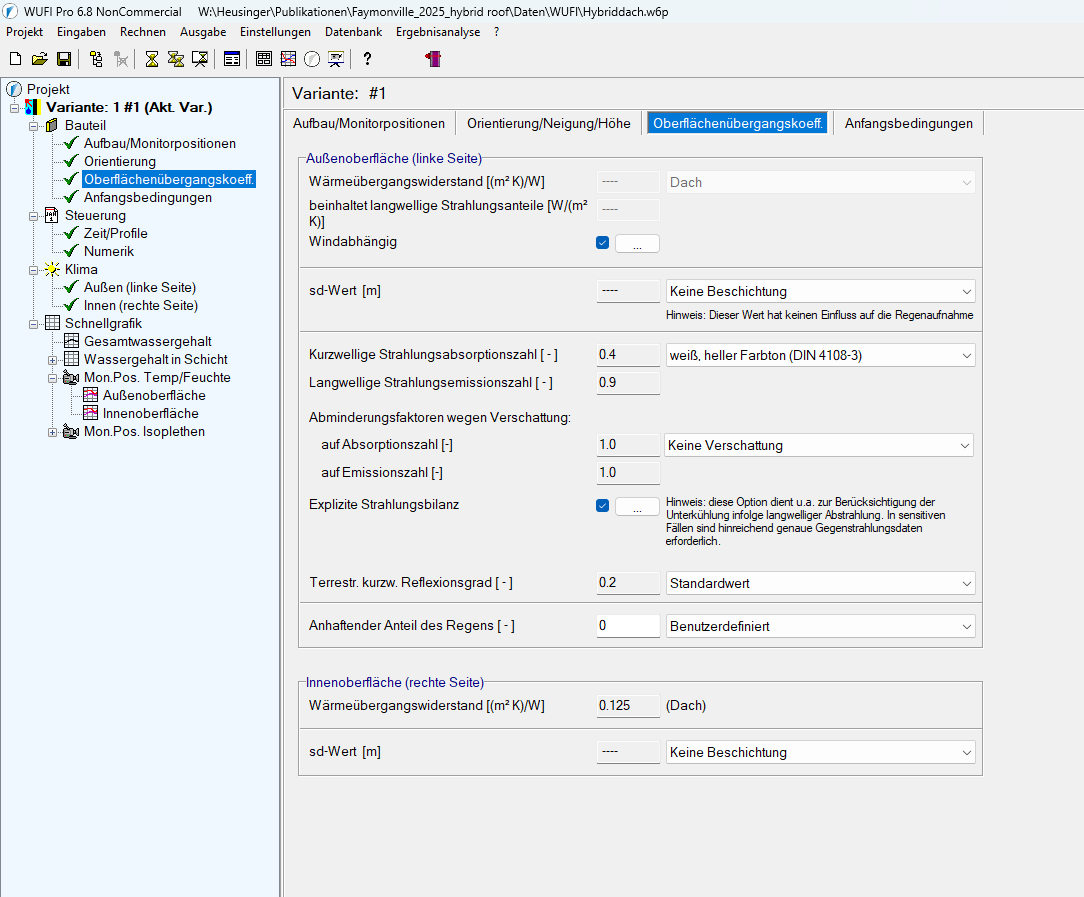Open a project file via folder icon
Image resolution: width=1084 pixels, height=897 pixels.
tap(39, 59)
